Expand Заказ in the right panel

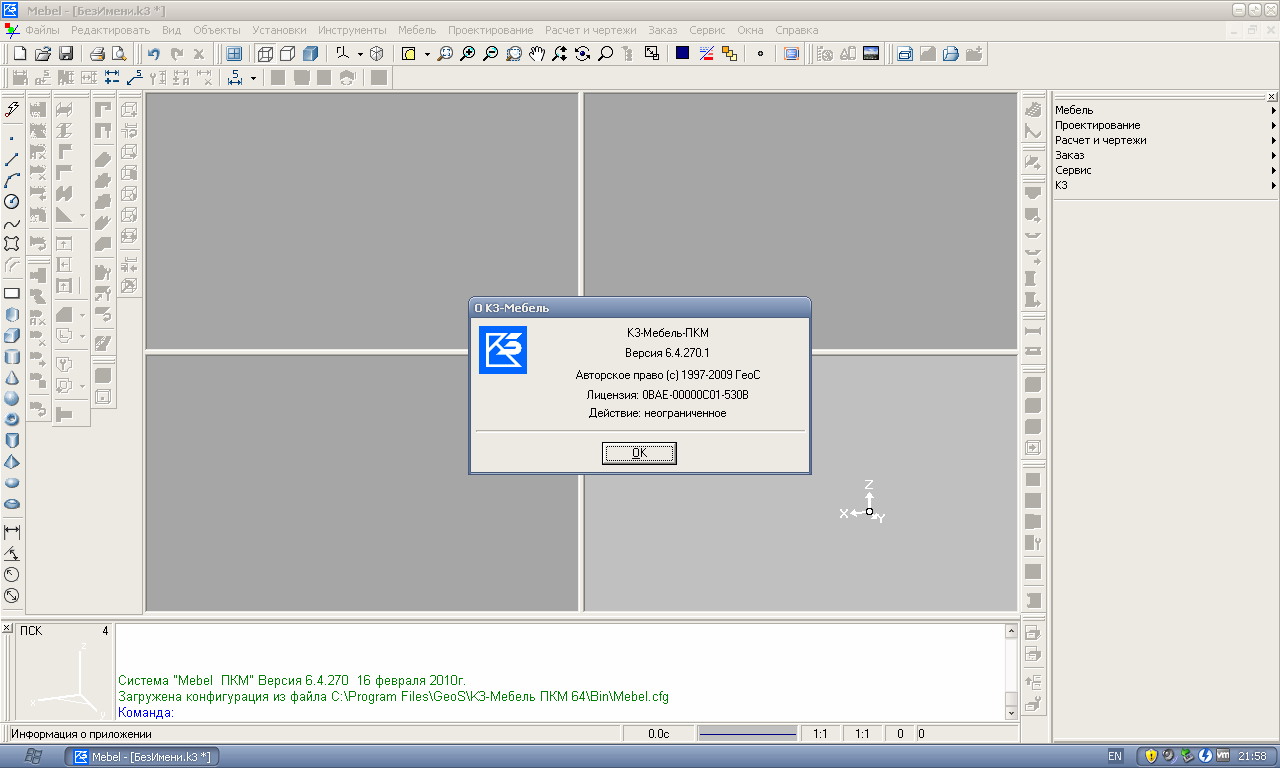click(1166, 155)
